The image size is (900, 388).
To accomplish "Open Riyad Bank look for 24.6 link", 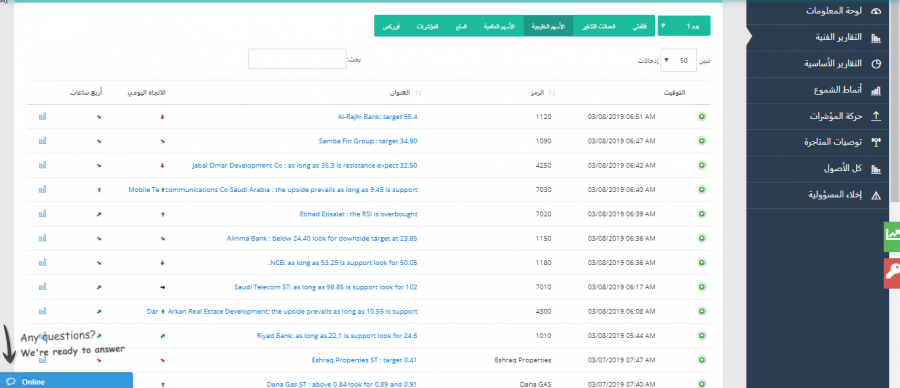I will click(x=337, y=336).
